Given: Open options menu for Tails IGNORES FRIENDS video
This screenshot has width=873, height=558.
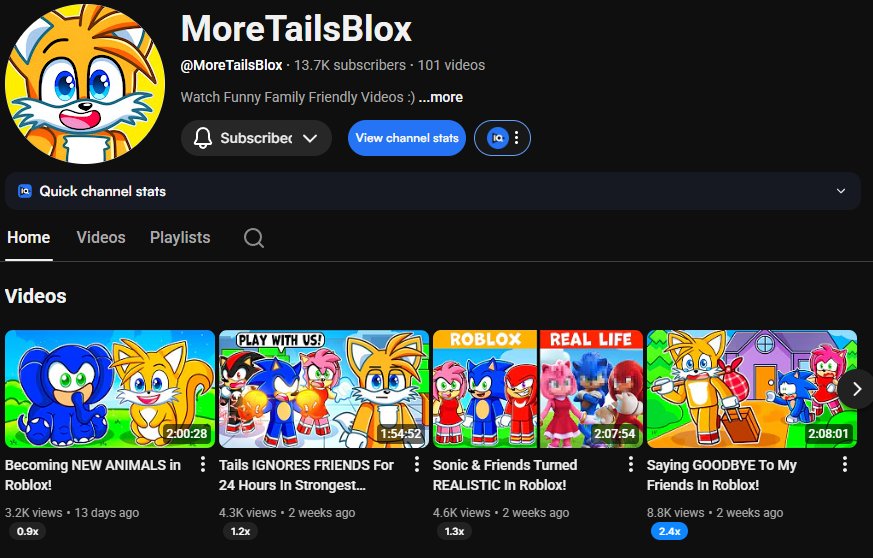Looking at the screenshot, I should click(x=416, y=464).
